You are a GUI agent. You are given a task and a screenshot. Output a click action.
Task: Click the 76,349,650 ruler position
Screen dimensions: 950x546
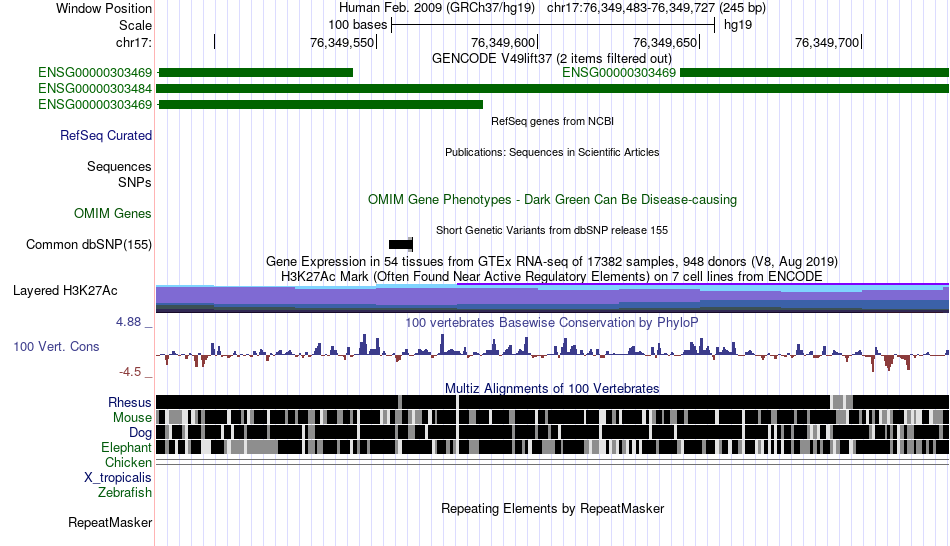[x=665, y=42]
